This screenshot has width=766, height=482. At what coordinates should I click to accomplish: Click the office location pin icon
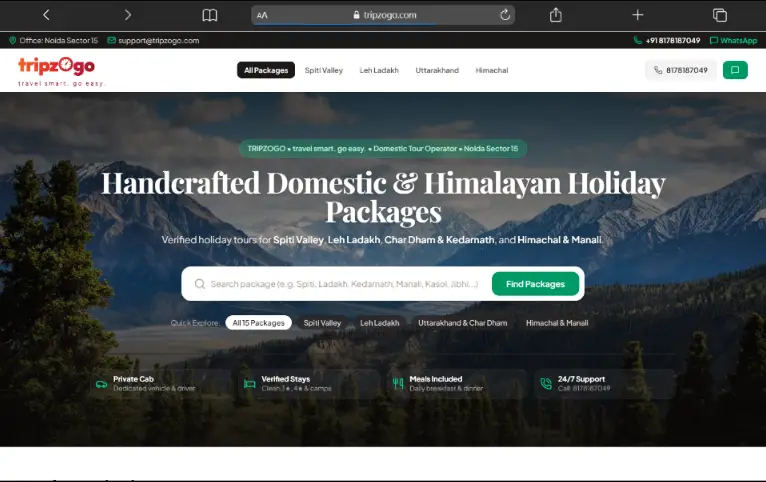[x=13, y=41]
